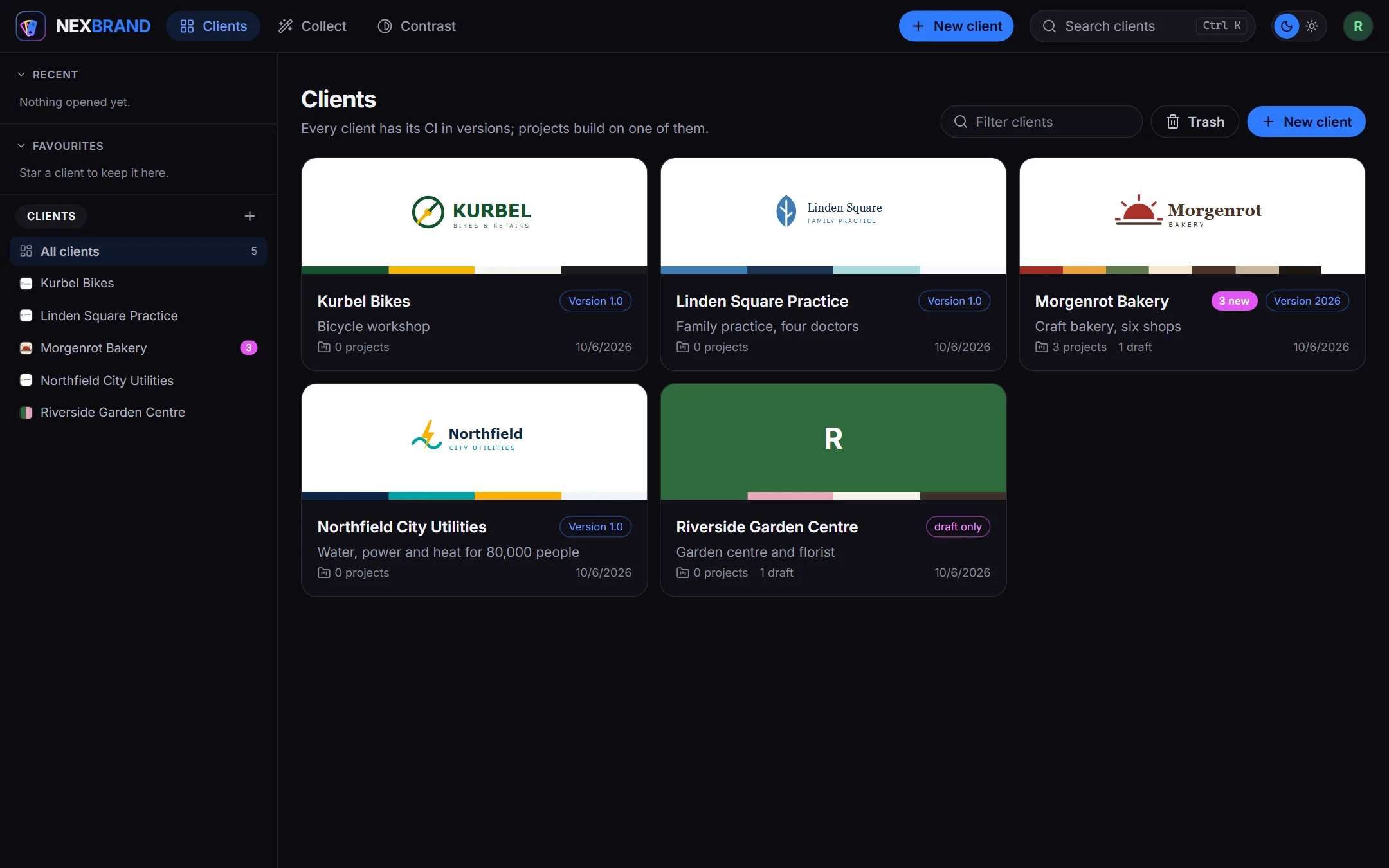Image resolution: width=1389 pixels, height=868 pixels.
Task: Switch to the Collect tab
Action: pyautogui.click(x=313, y=26)
